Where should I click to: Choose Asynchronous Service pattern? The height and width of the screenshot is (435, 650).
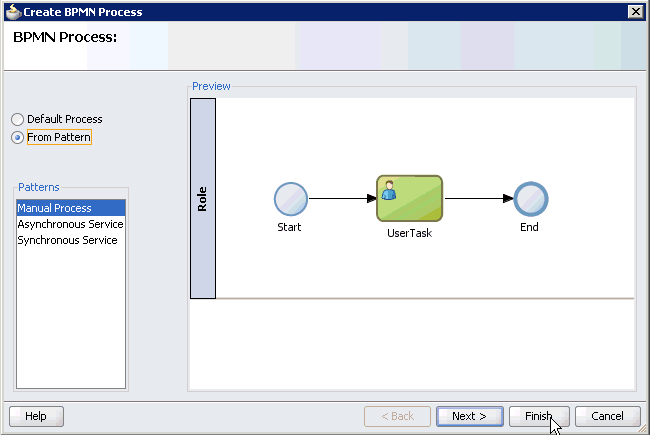71,224
